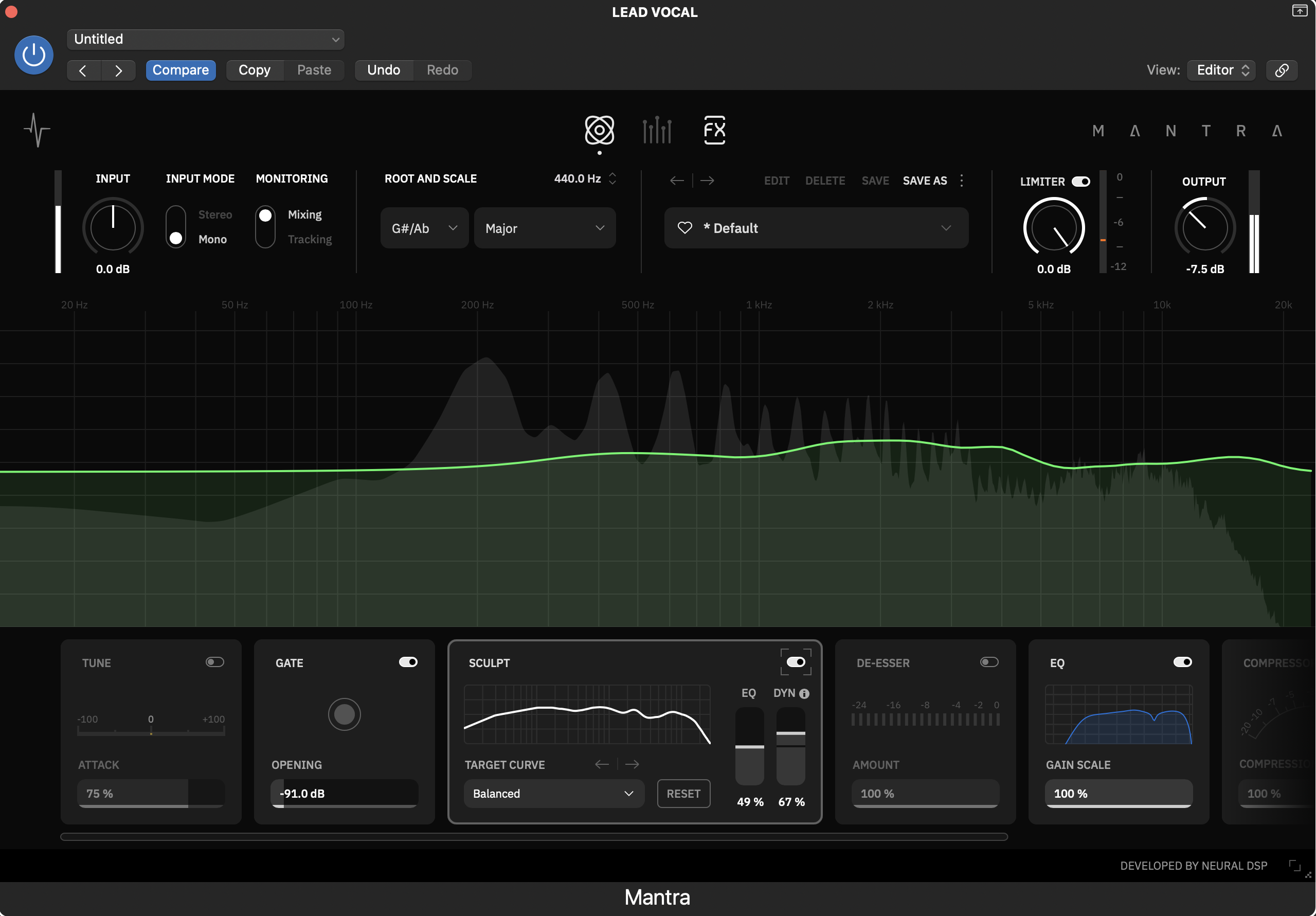The image size is (1316, 916).
Task: Click the DYN info icon
Action: coord(804,694)
